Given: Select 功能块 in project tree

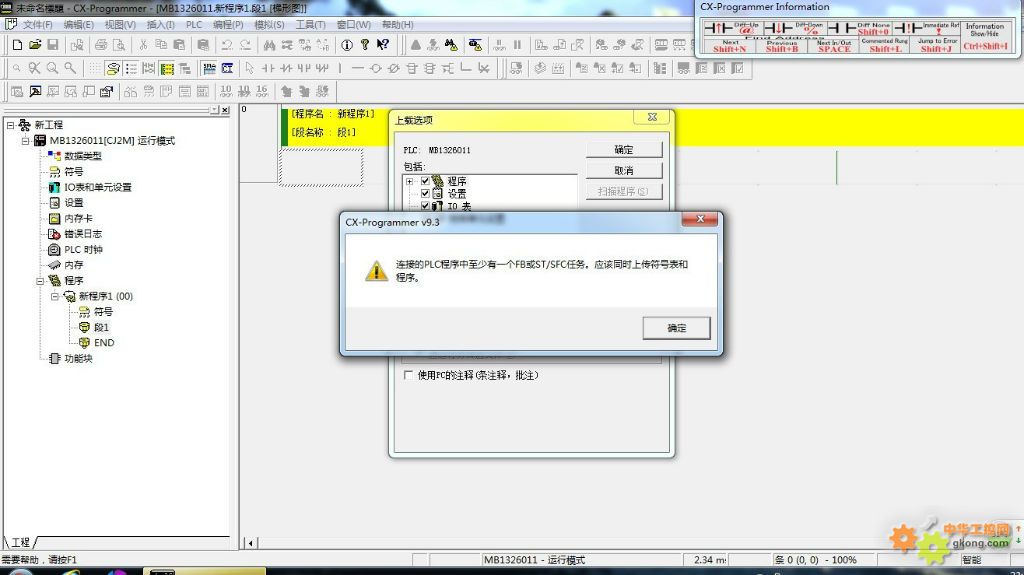Looking at the screenshot, I should point(78,358).
